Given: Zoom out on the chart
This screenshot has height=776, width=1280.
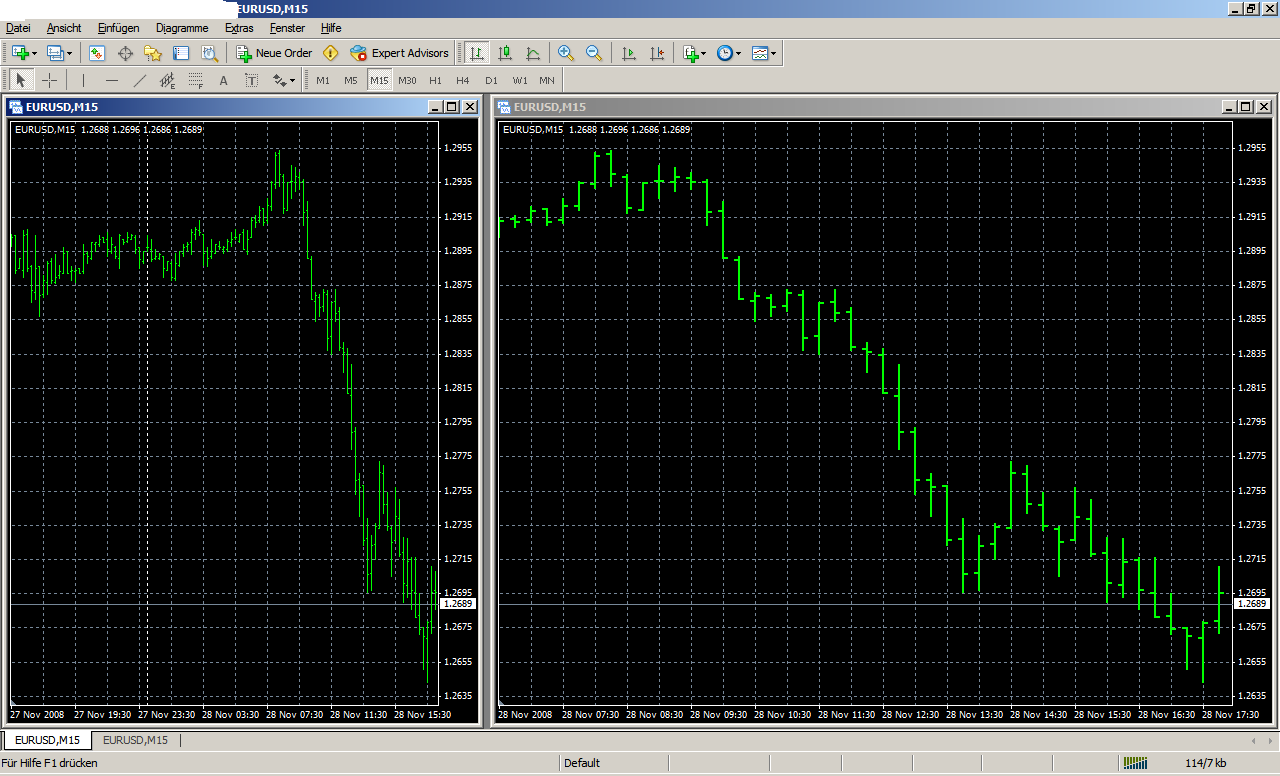Looking at the screenshot, I should tap(594, 53).
